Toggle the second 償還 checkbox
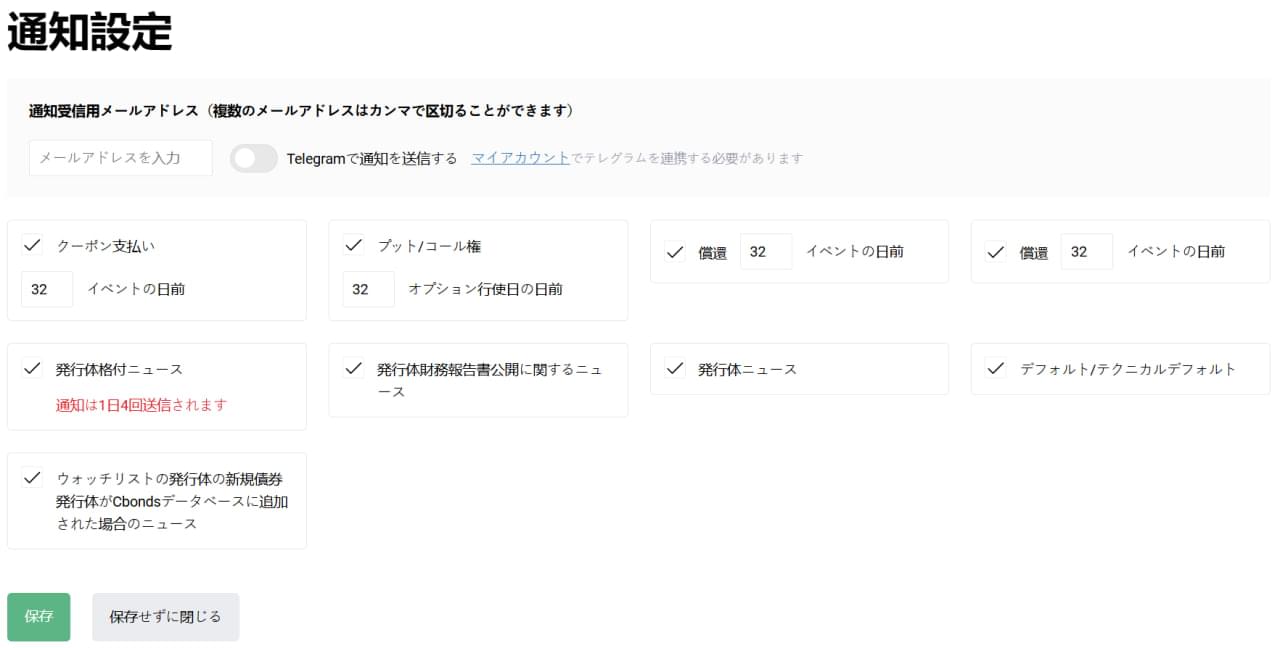This screenshot has height=648, width=1280. pos(994,251)
